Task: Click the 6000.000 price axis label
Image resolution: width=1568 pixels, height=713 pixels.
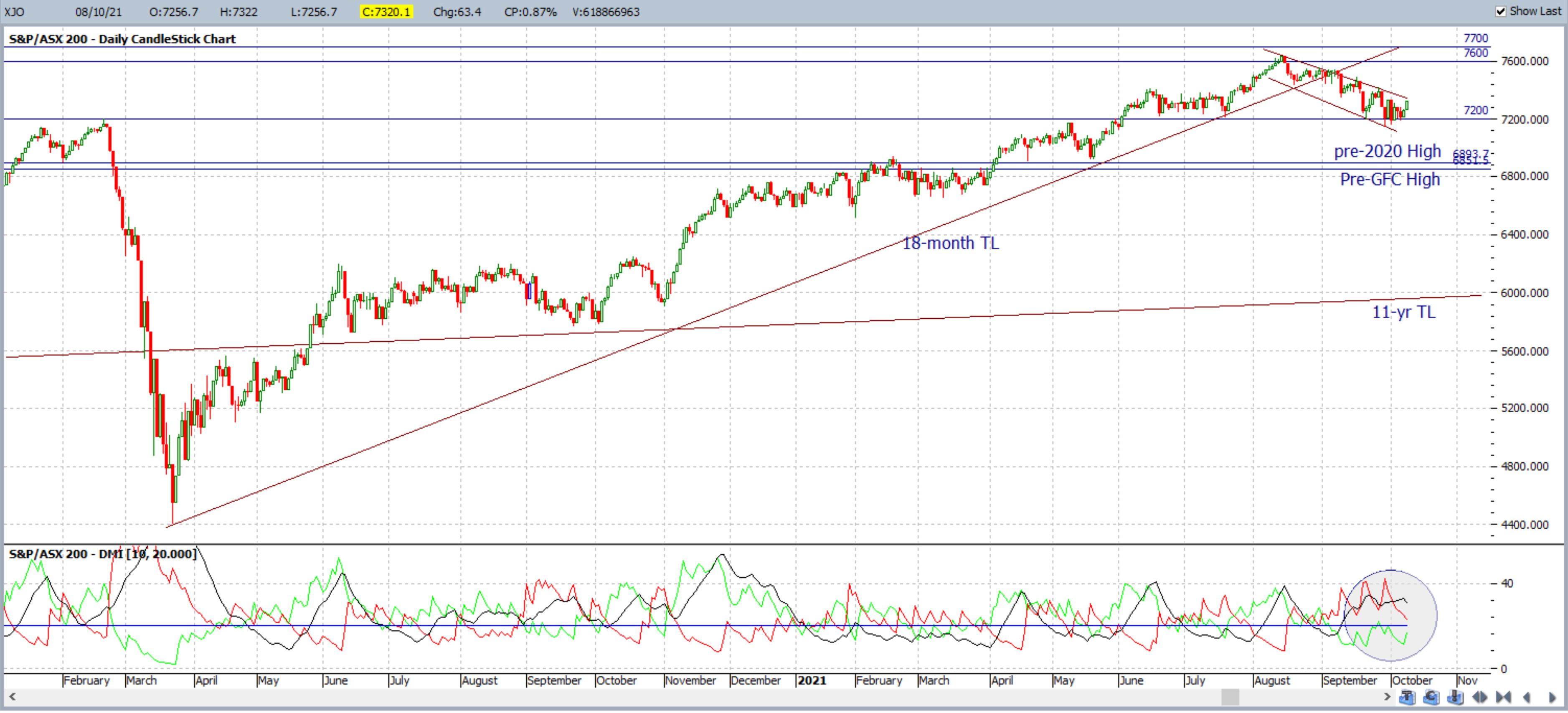Action: coord(1525,293)
